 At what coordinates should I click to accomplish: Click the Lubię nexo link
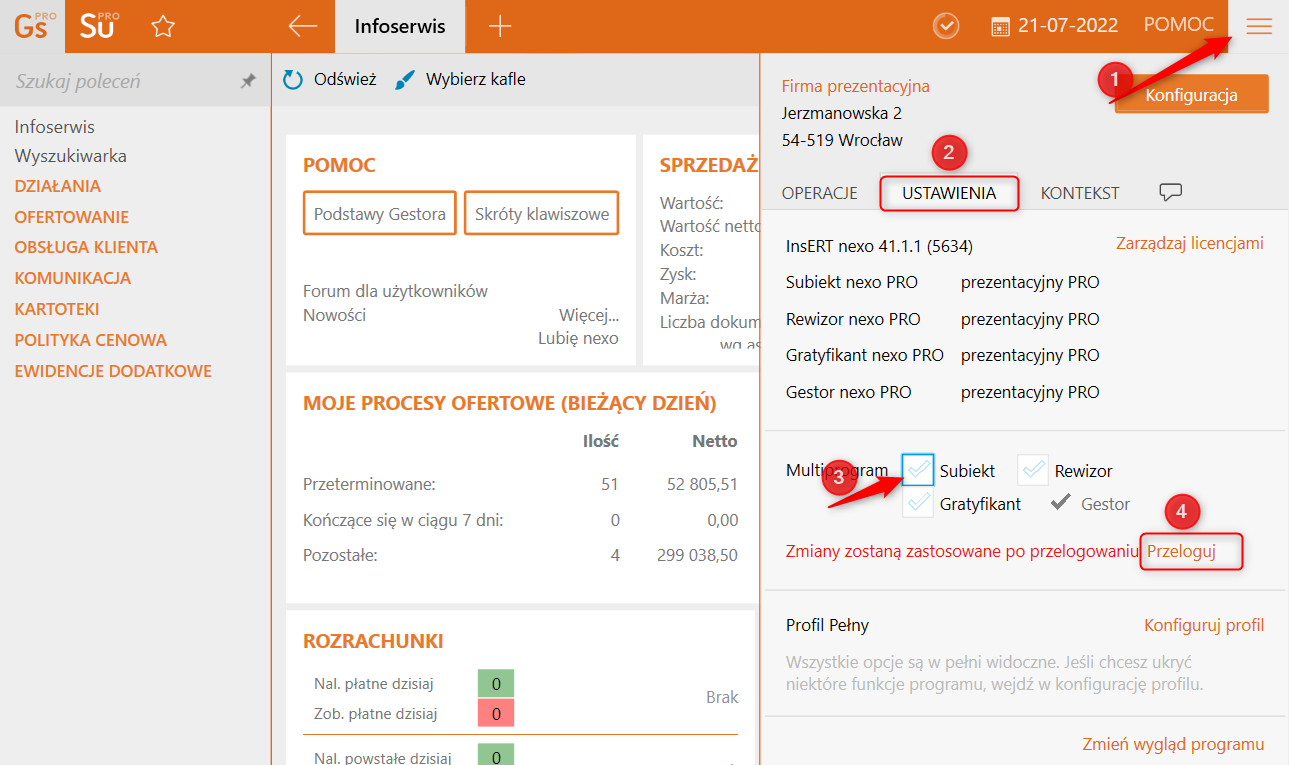[x=578, y=338]
